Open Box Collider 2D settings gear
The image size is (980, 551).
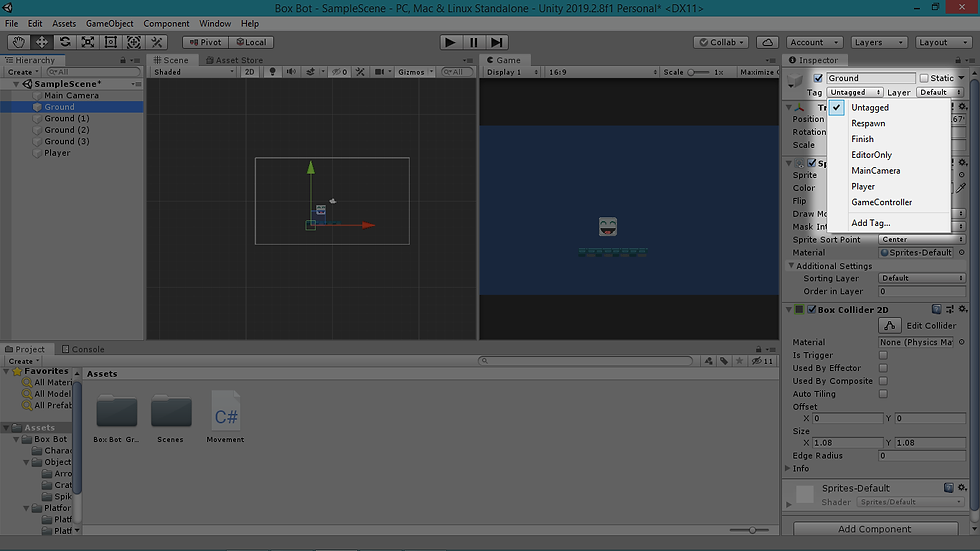[962, 309]
